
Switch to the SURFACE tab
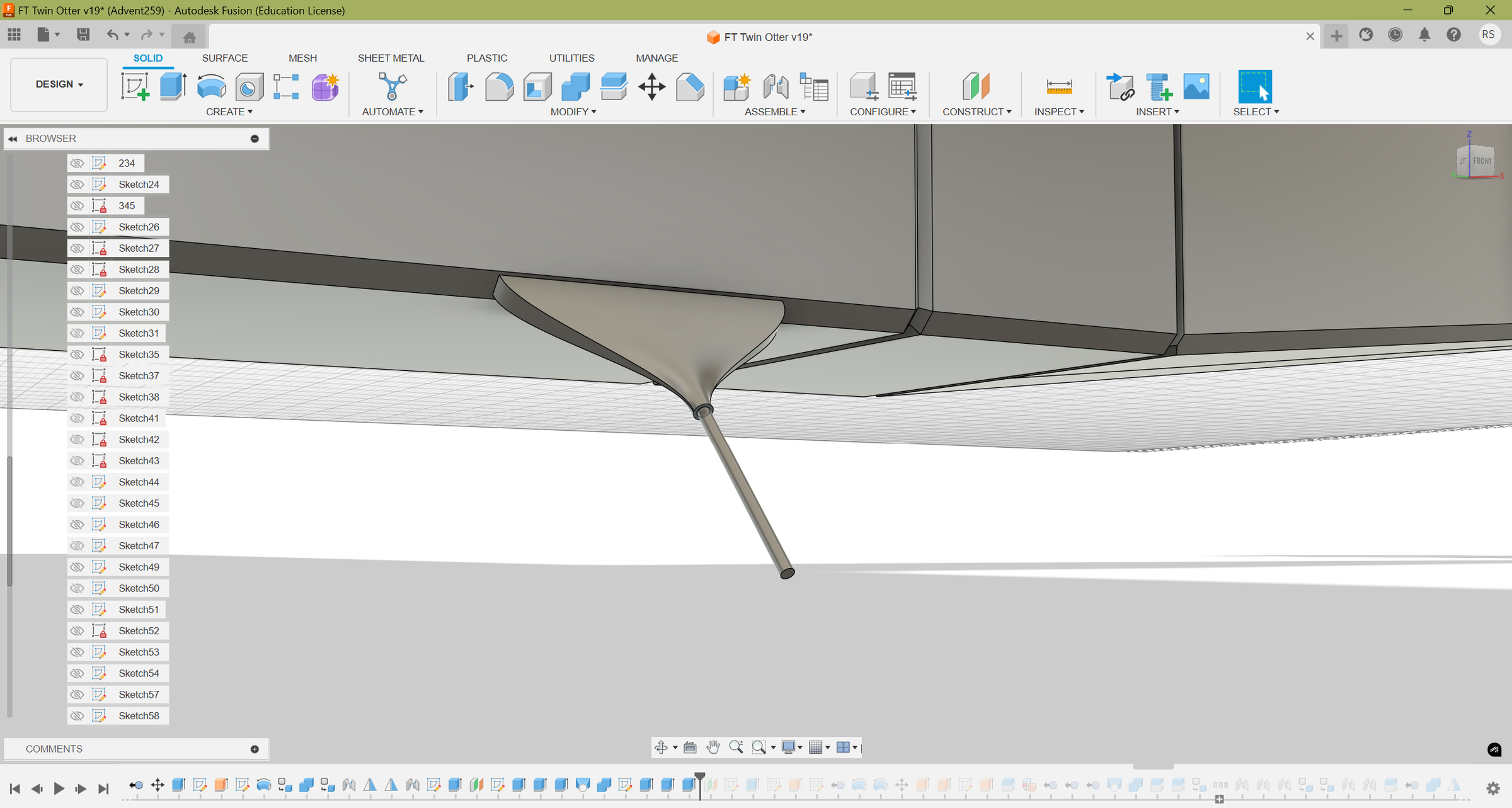pyautogui.click(x=224, y=57)
